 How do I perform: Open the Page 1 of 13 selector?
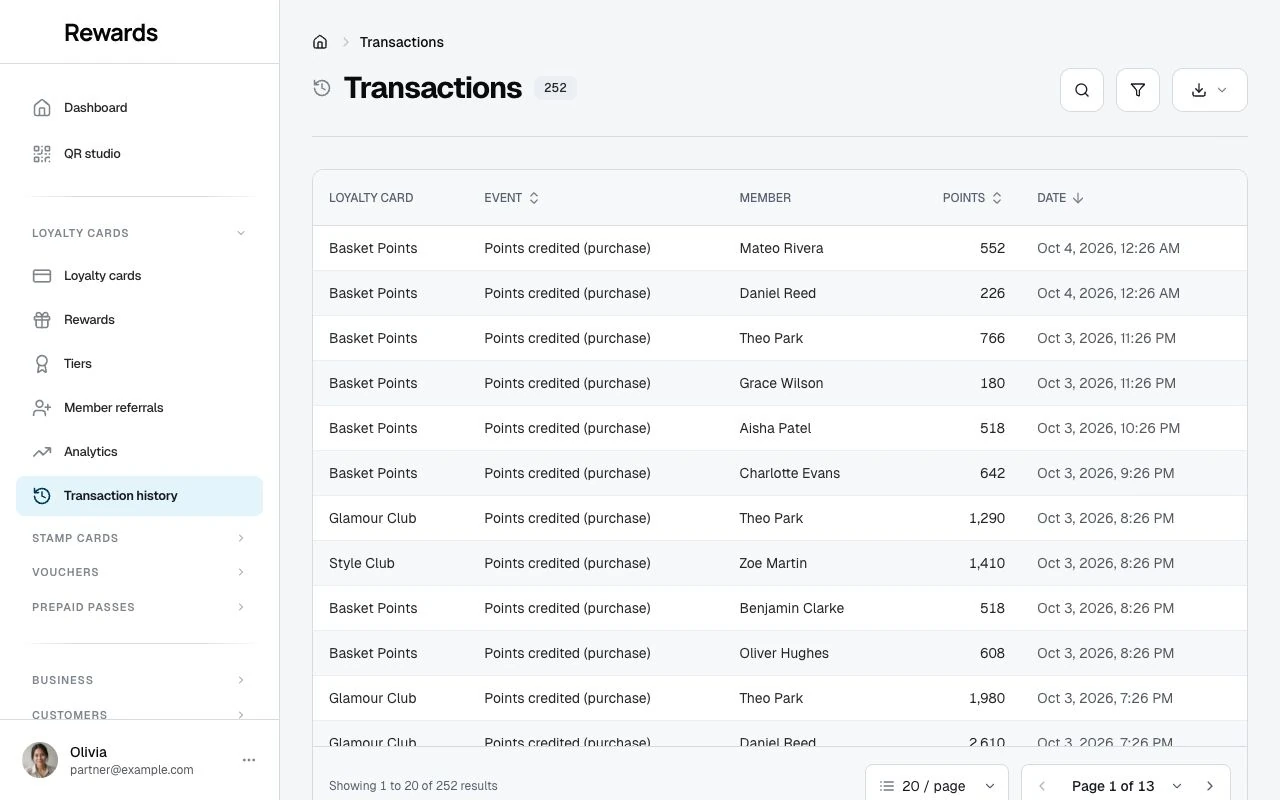(1127, 786)
